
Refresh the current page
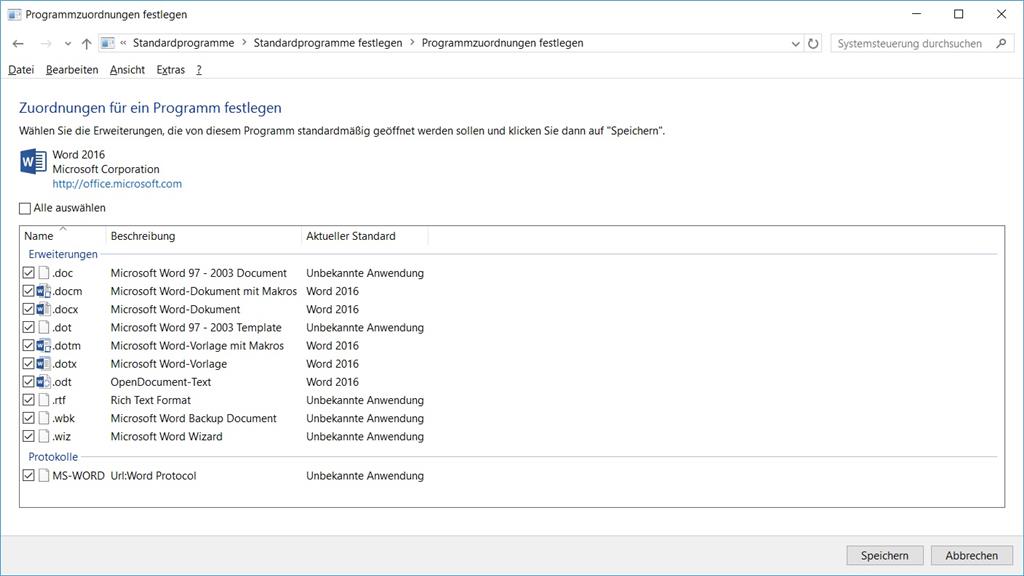point(813,44)
